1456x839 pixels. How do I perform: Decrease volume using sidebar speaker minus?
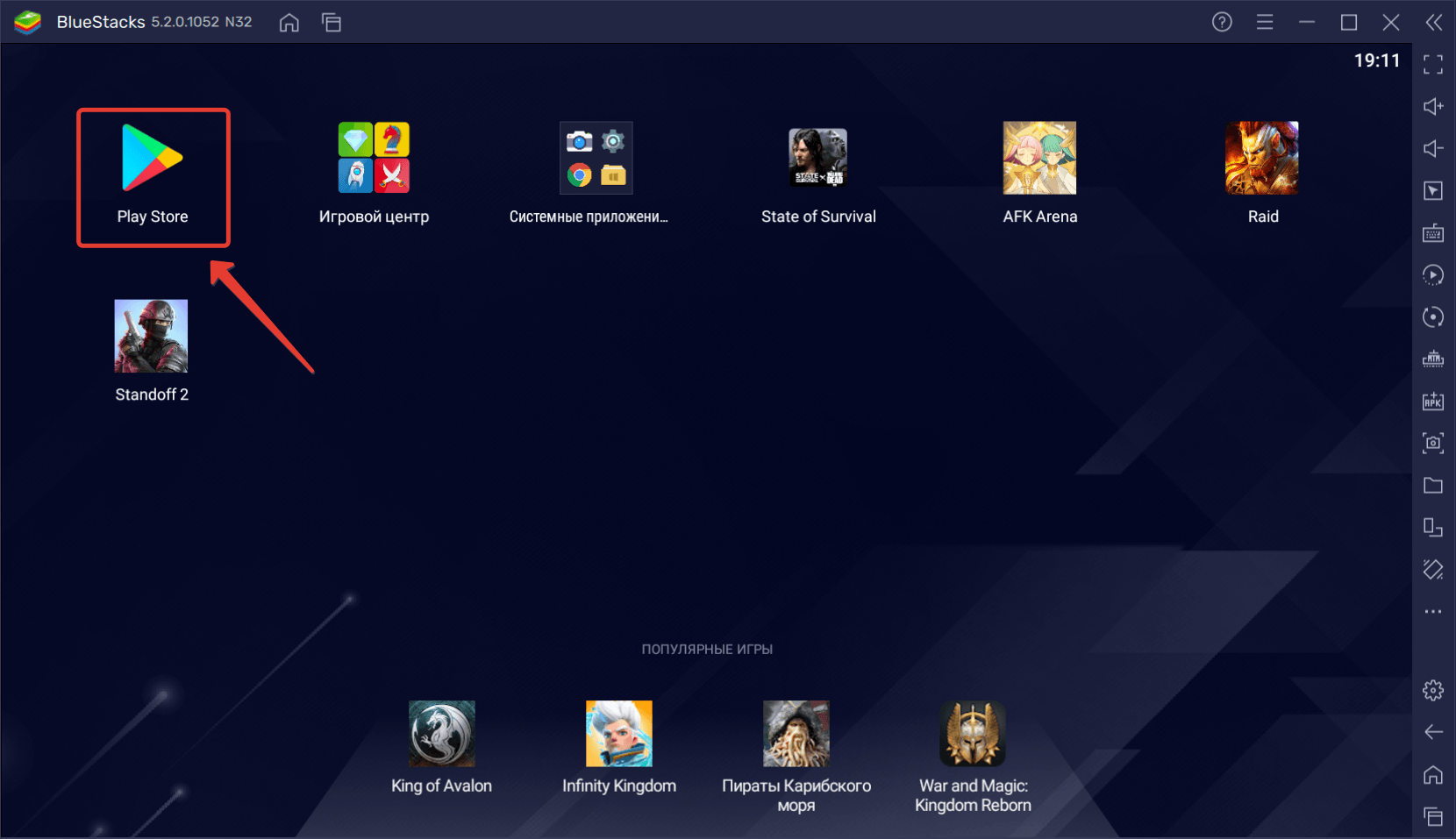pyautogui.click(x=1433, y=148)
